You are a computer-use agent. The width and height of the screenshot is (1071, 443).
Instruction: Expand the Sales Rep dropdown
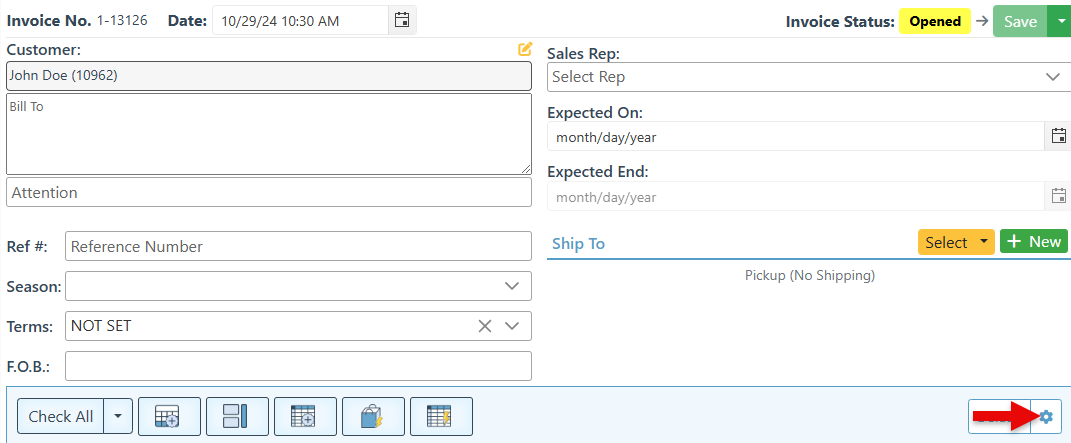pyautogui.click(x=1052, y=77)
